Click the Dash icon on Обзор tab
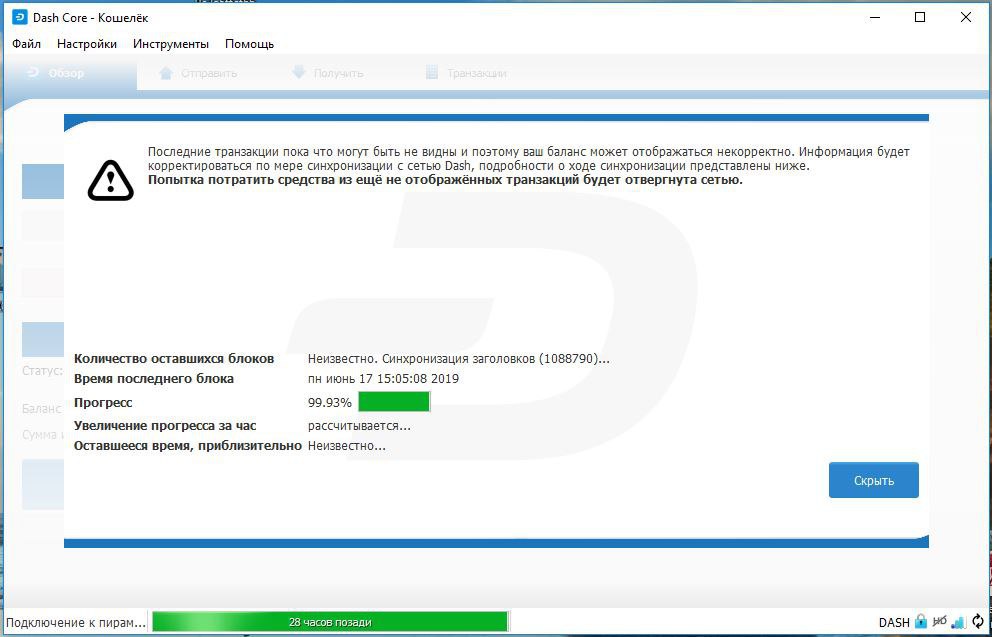This screenshot has height=637, width=992. click(34, 73)
